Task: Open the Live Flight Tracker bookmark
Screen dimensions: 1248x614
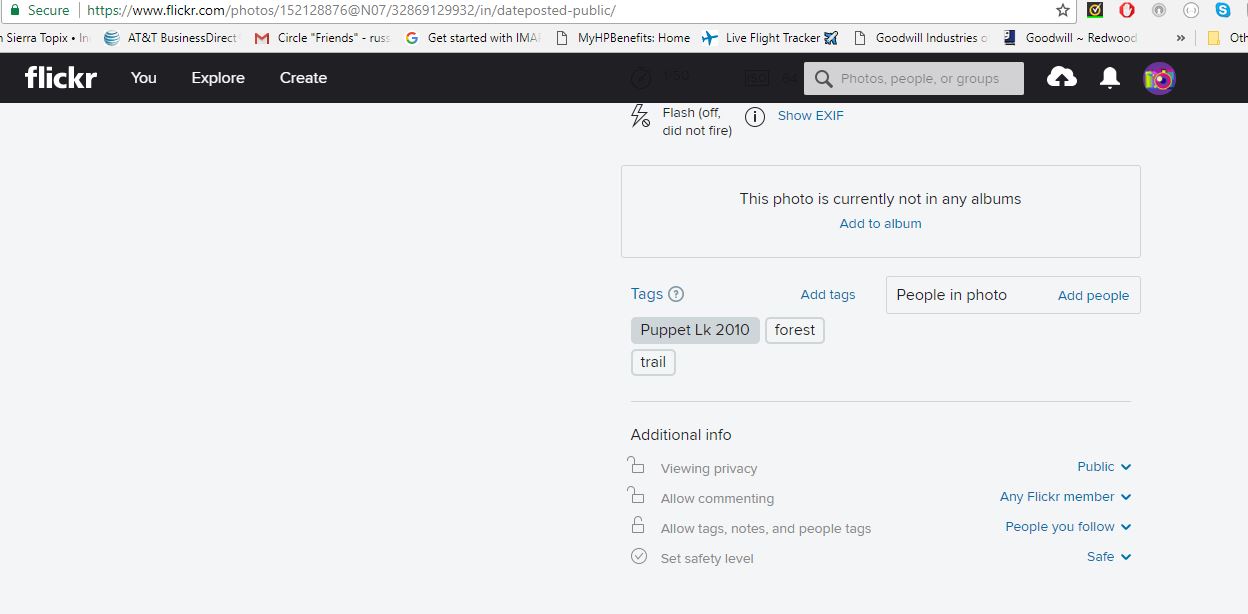Action: tap(770, 38)
